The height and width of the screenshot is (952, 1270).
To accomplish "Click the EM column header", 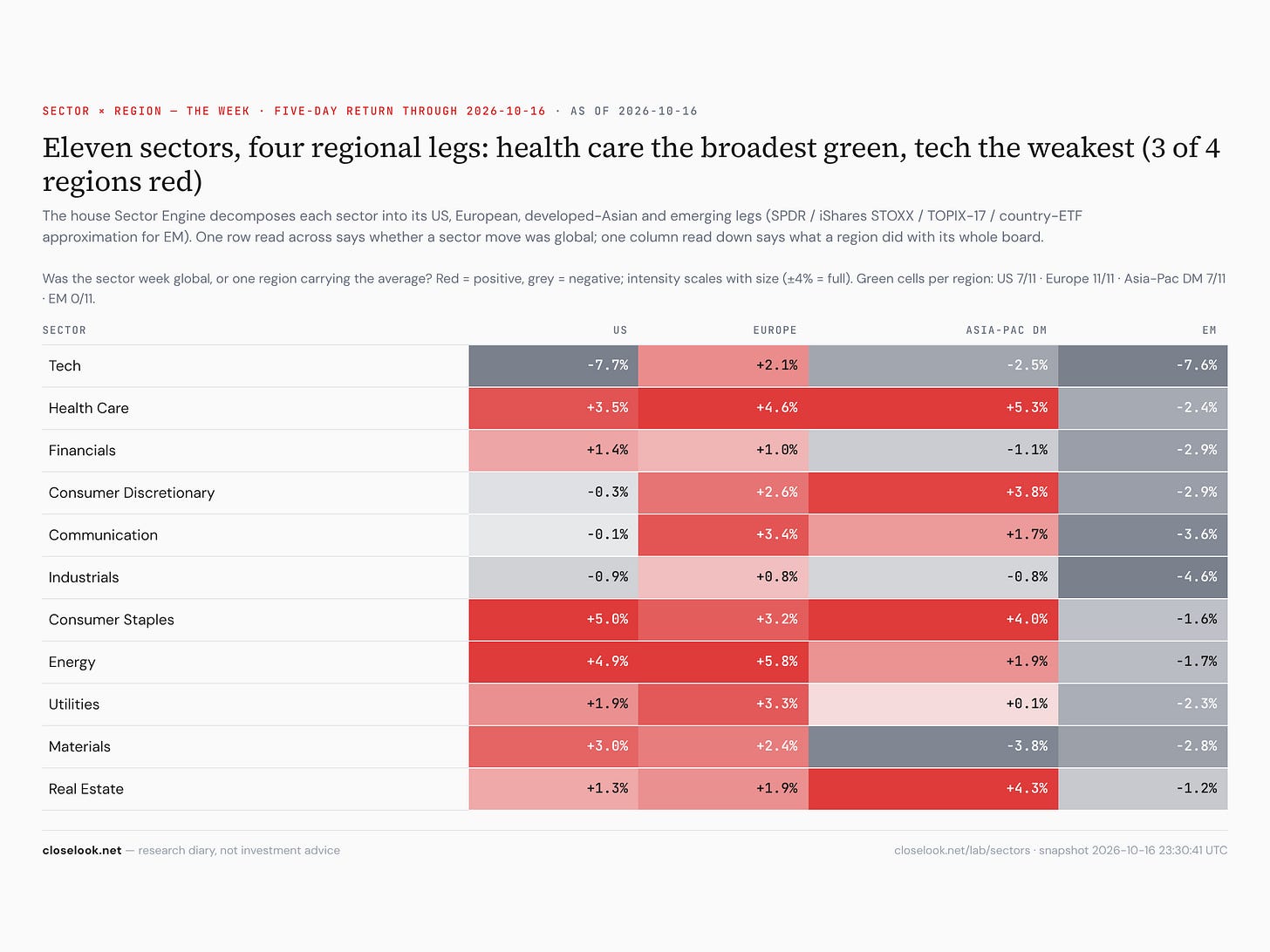I will click(1209, 330).
